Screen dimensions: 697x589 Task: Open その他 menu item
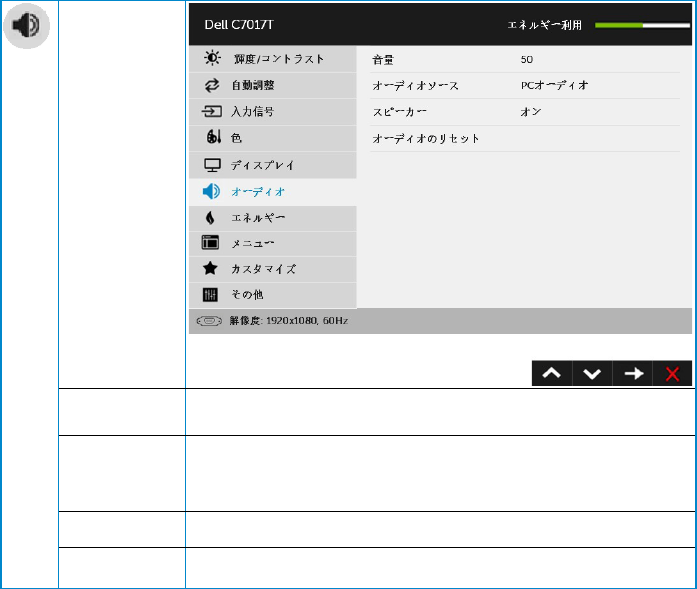(x=272, y=295)
